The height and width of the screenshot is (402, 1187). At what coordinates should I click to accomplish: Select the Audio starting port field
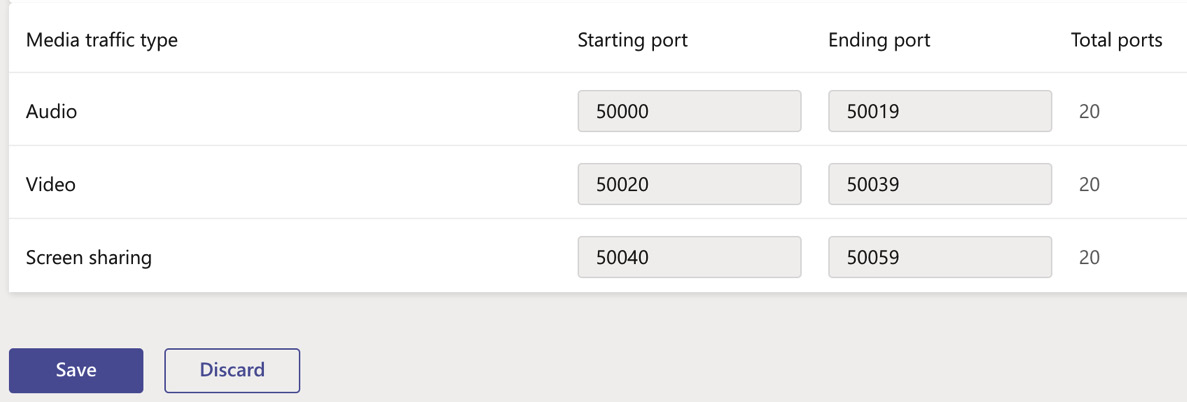[689, 111]
